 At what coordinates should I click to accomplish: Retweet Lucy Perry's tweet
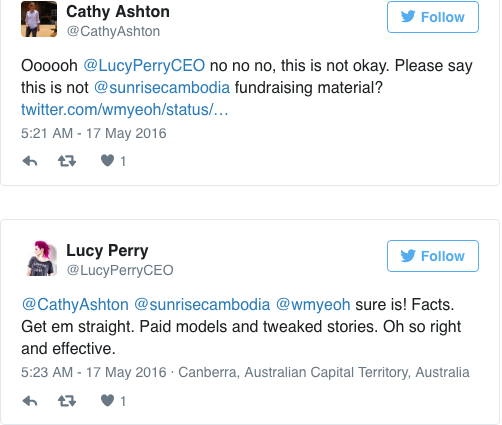coord(67,401)
